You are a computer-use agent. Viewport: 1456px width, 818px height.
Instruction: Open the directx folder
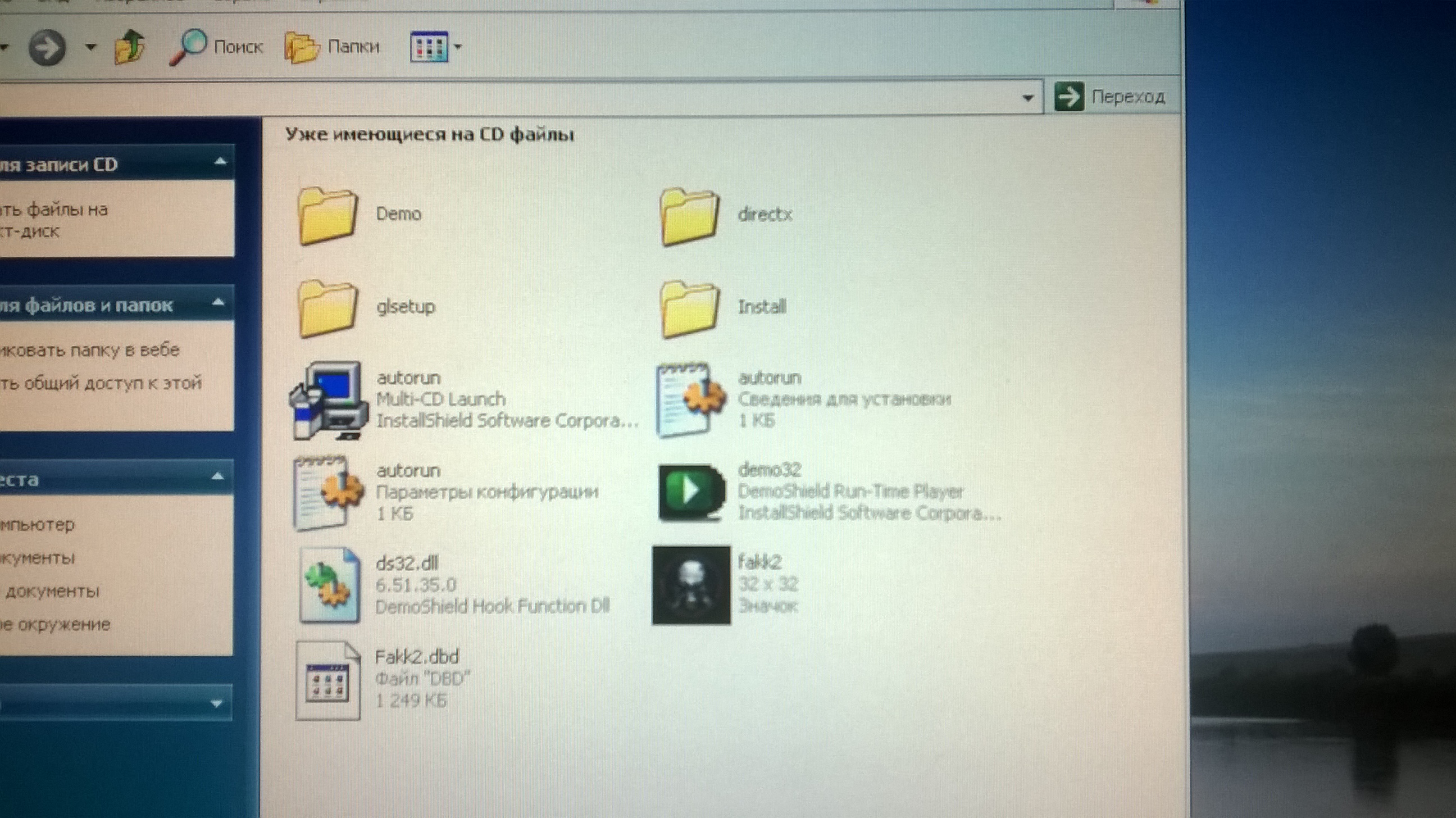[x=690, y=217]
